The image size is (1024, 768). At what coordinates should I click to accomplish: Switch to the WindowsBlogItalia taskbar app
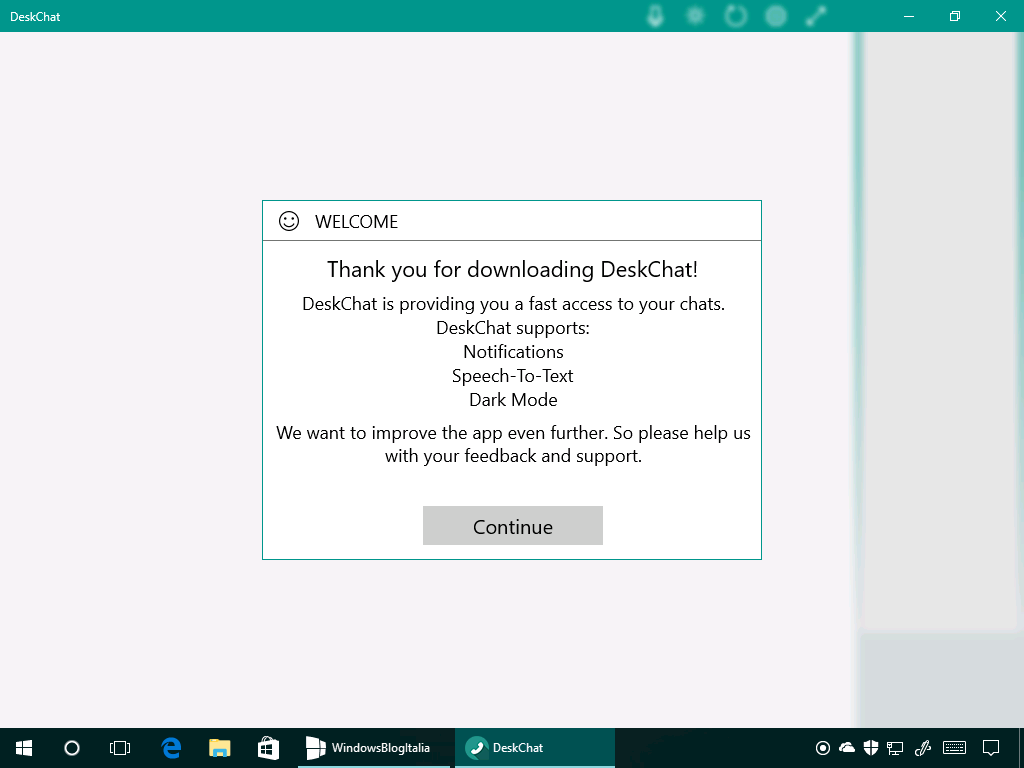pos(374,748)
